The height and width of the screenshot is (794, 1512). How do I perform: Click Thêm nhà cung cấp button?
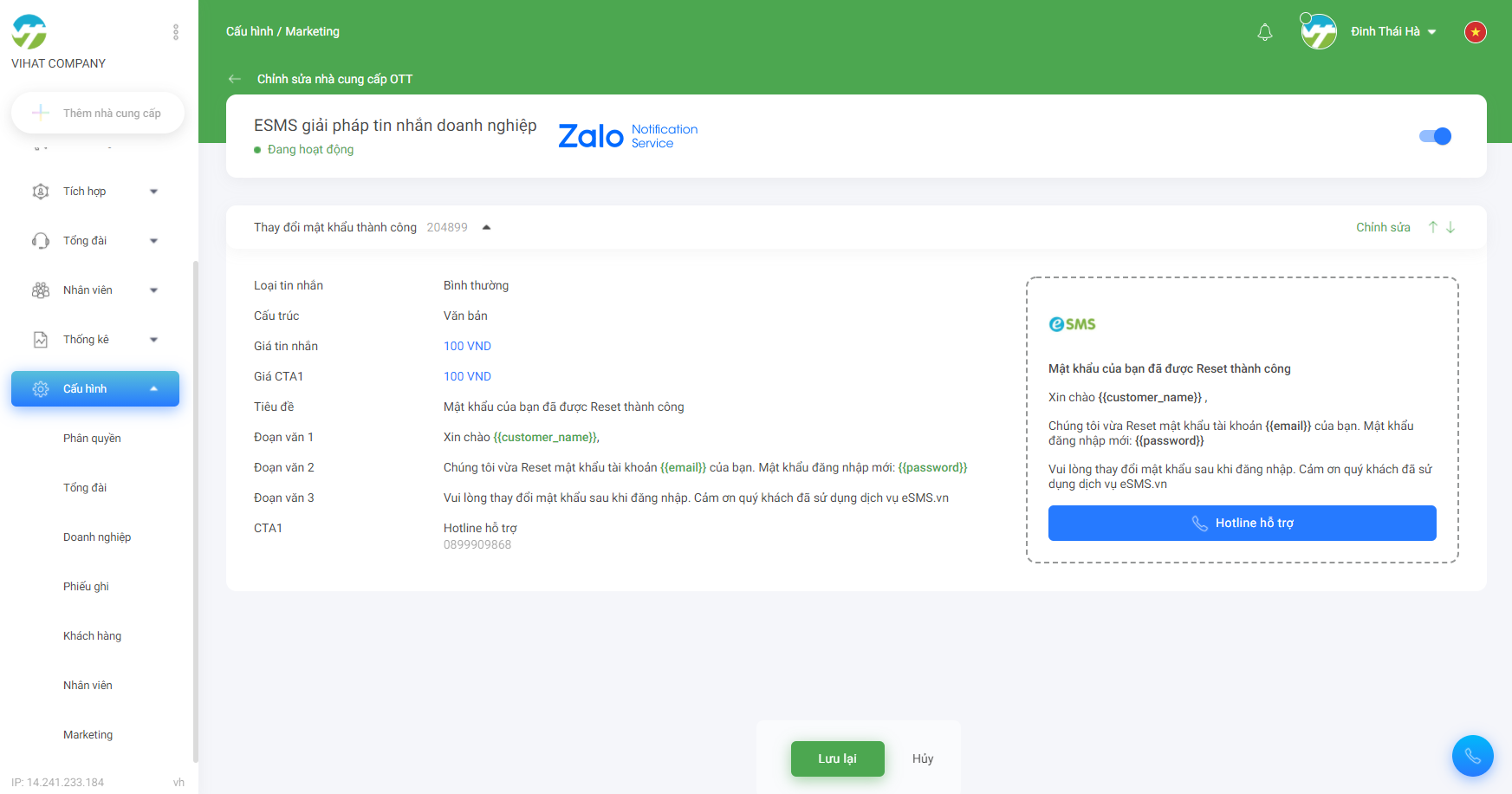click(x=98, y=114)
